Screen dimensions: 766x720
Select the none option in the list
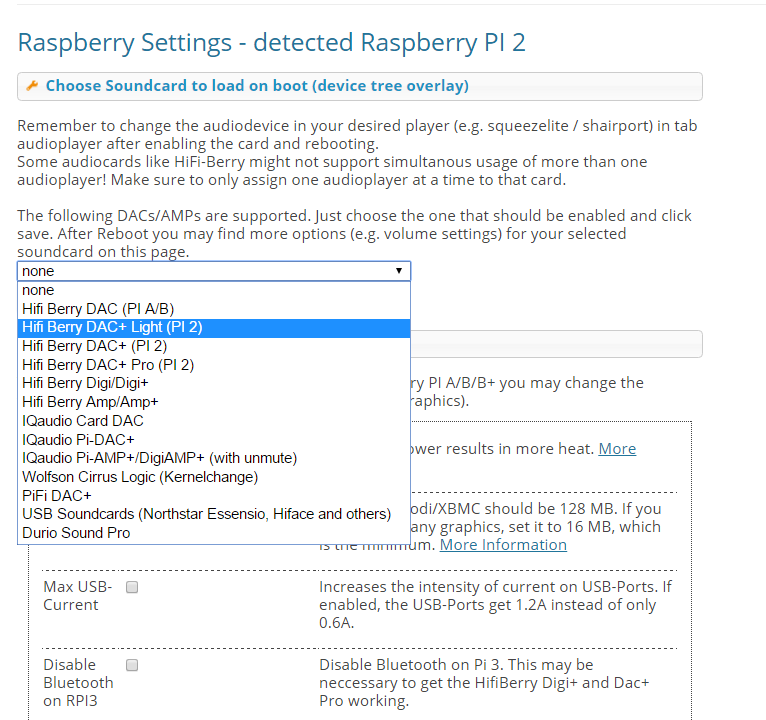pos(214,290)
